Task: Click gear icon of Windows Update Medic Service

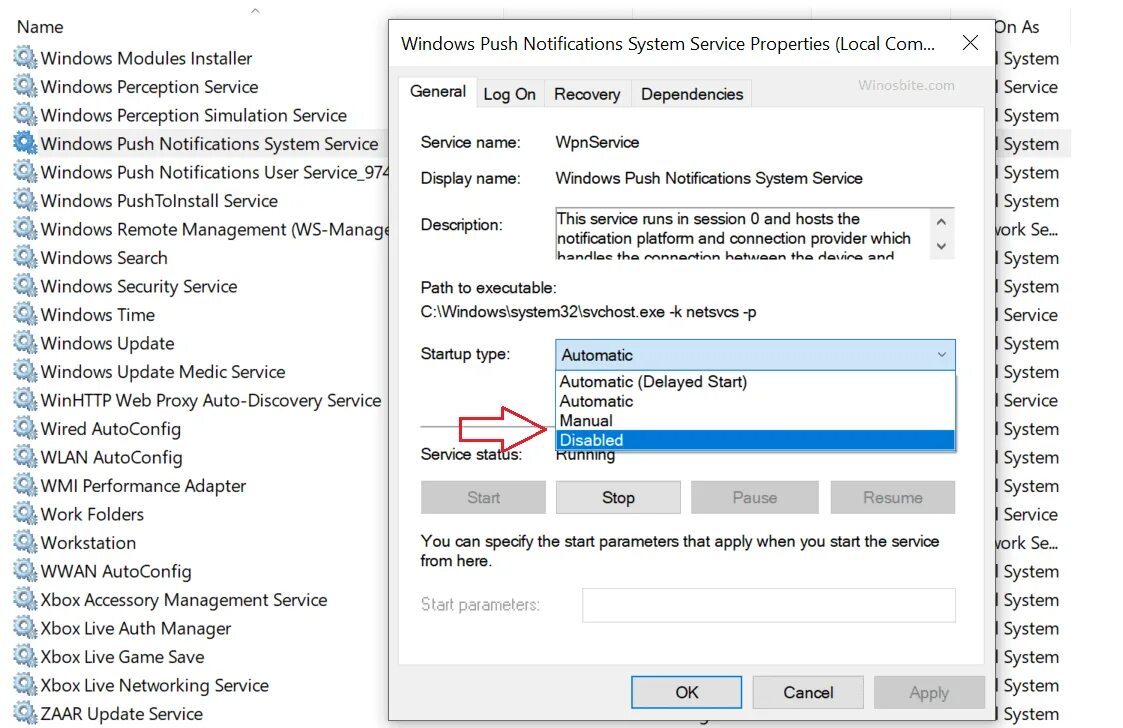Action: (x=25, y=371)
